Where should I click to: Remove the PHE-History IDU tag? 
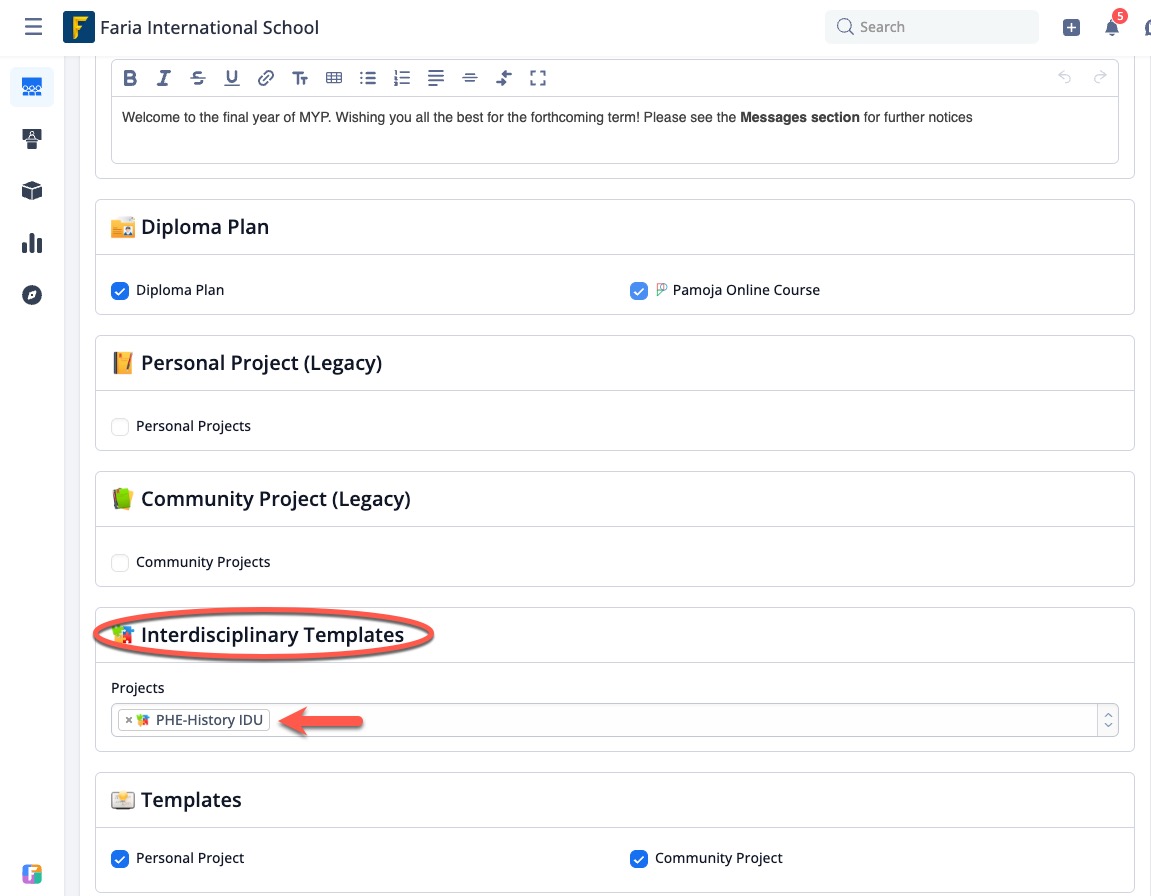pyautogui.click(x=129, y=720)
